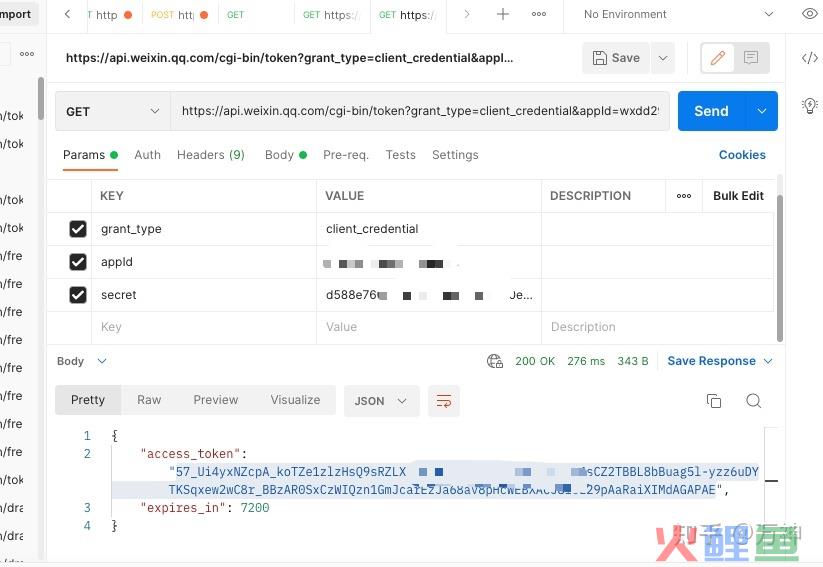
Task: Click the lightbulb info icon
Action: [809, 106]
